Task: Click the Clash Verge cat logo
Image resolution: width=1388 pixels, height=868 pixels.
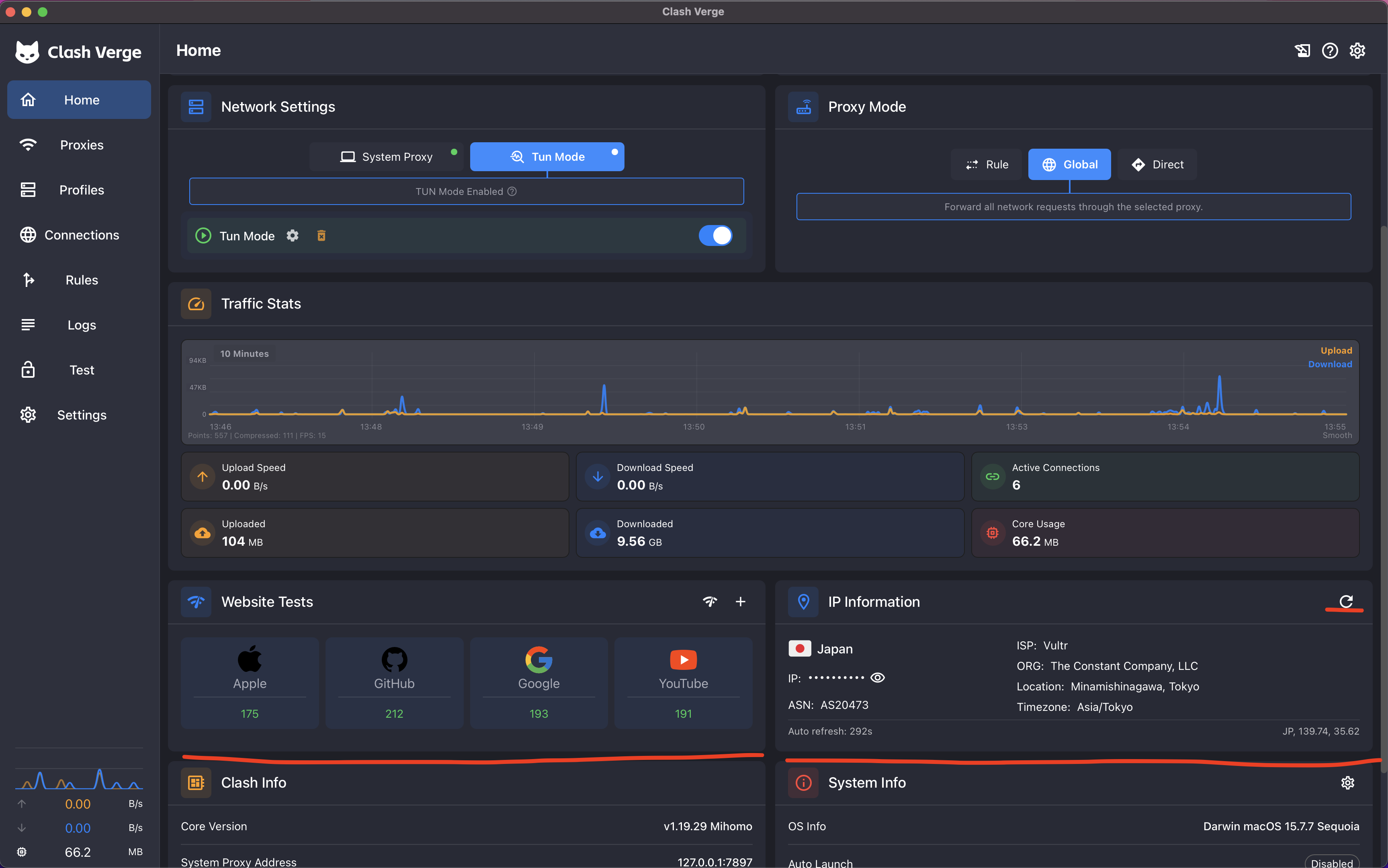Action: click(x=27, y=52)
